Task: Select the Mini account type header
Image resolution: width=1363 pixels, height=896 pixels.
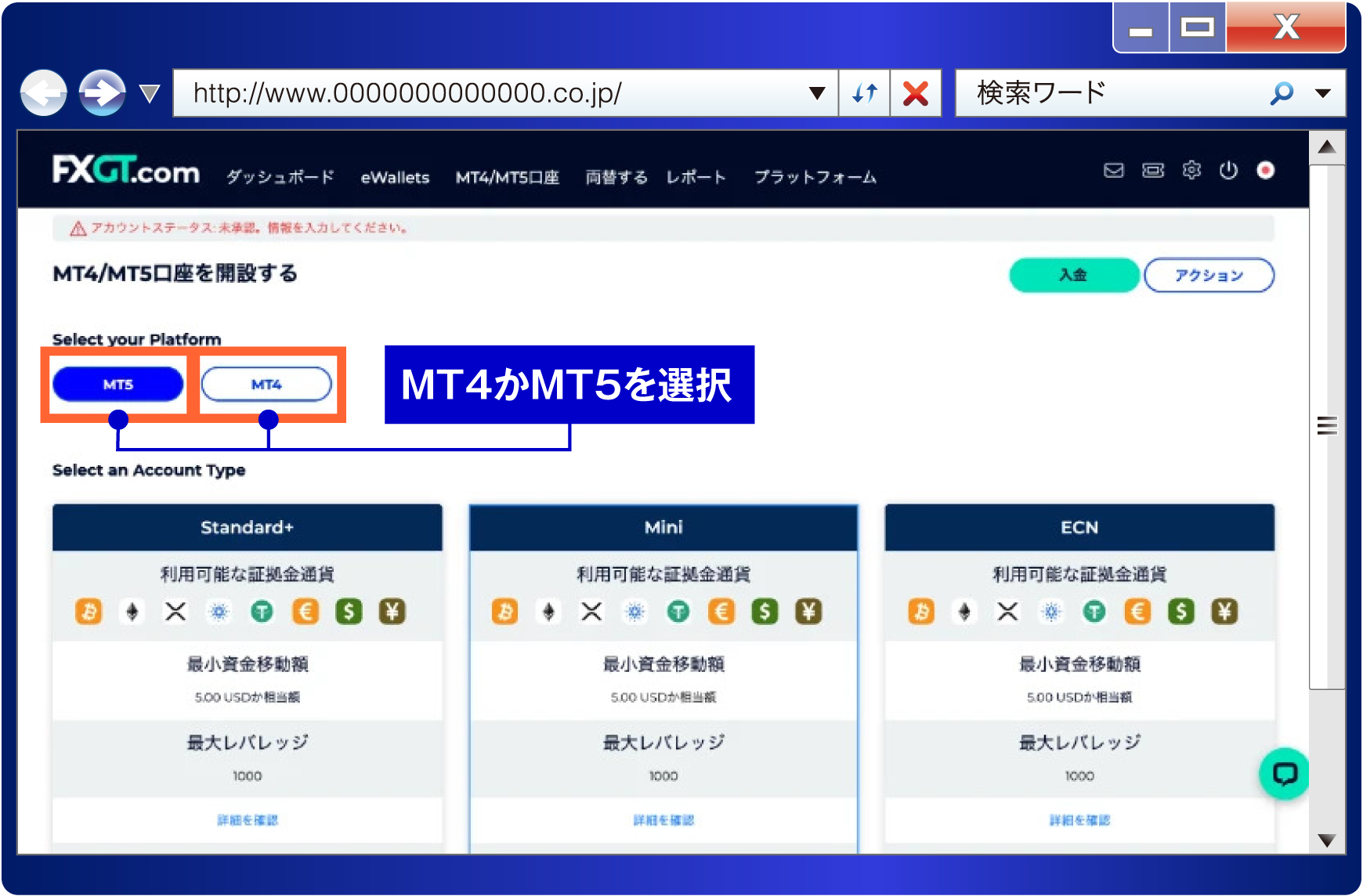Action: pos(663,527)
